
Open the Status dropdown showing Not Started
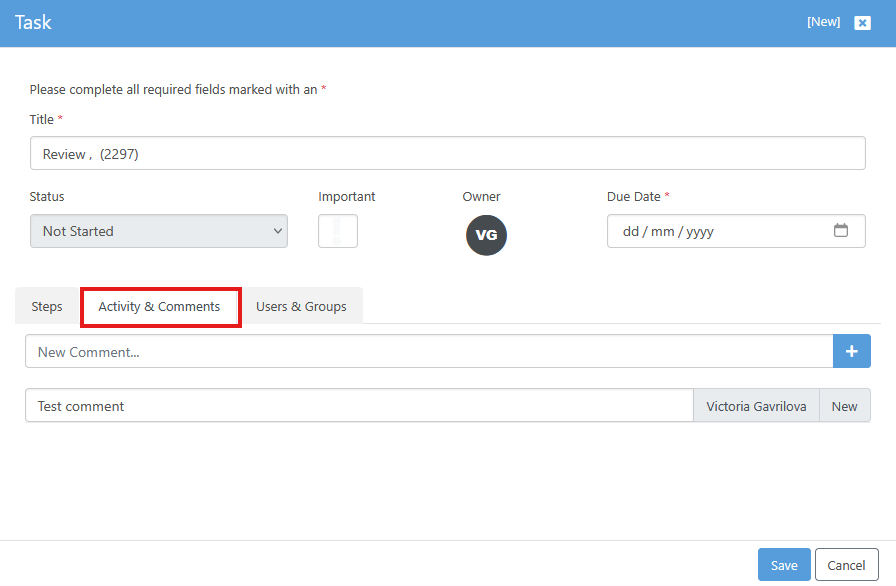click(x=159, y=231)
